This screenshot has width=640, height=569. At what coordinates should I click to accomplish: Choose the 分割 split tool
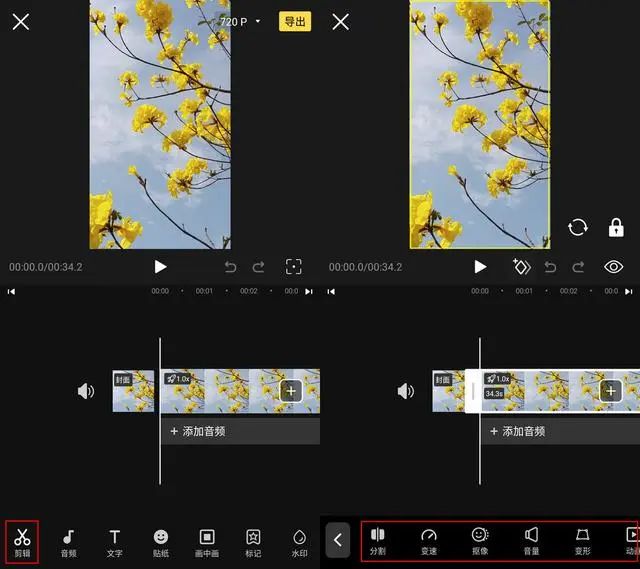click(378, 541)
